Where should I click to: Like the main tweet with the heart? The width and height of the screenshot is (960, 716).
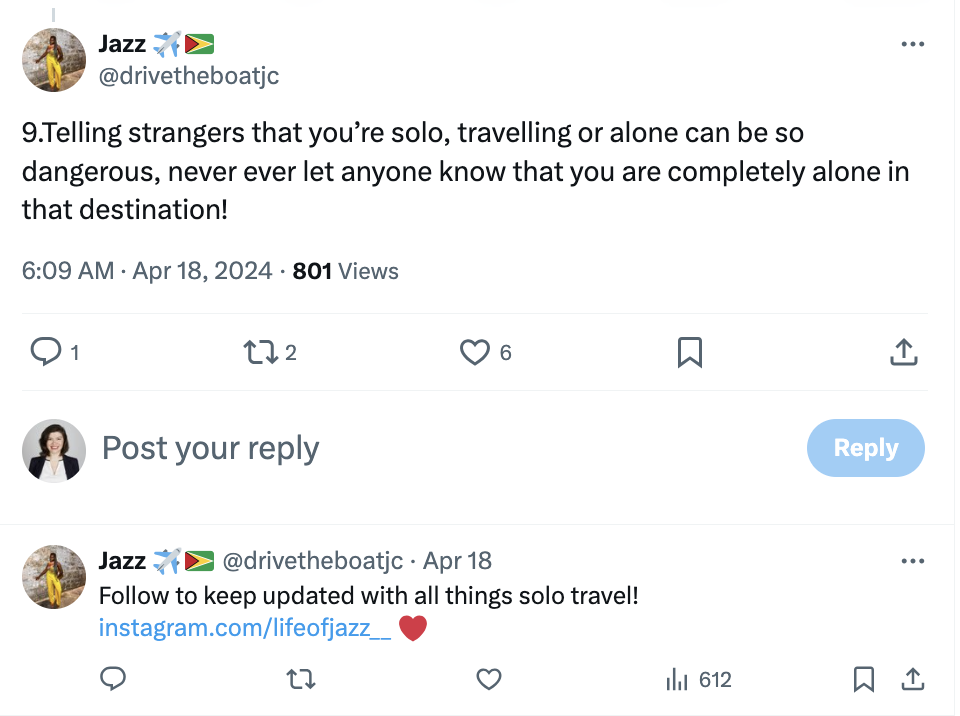point(474,352)
